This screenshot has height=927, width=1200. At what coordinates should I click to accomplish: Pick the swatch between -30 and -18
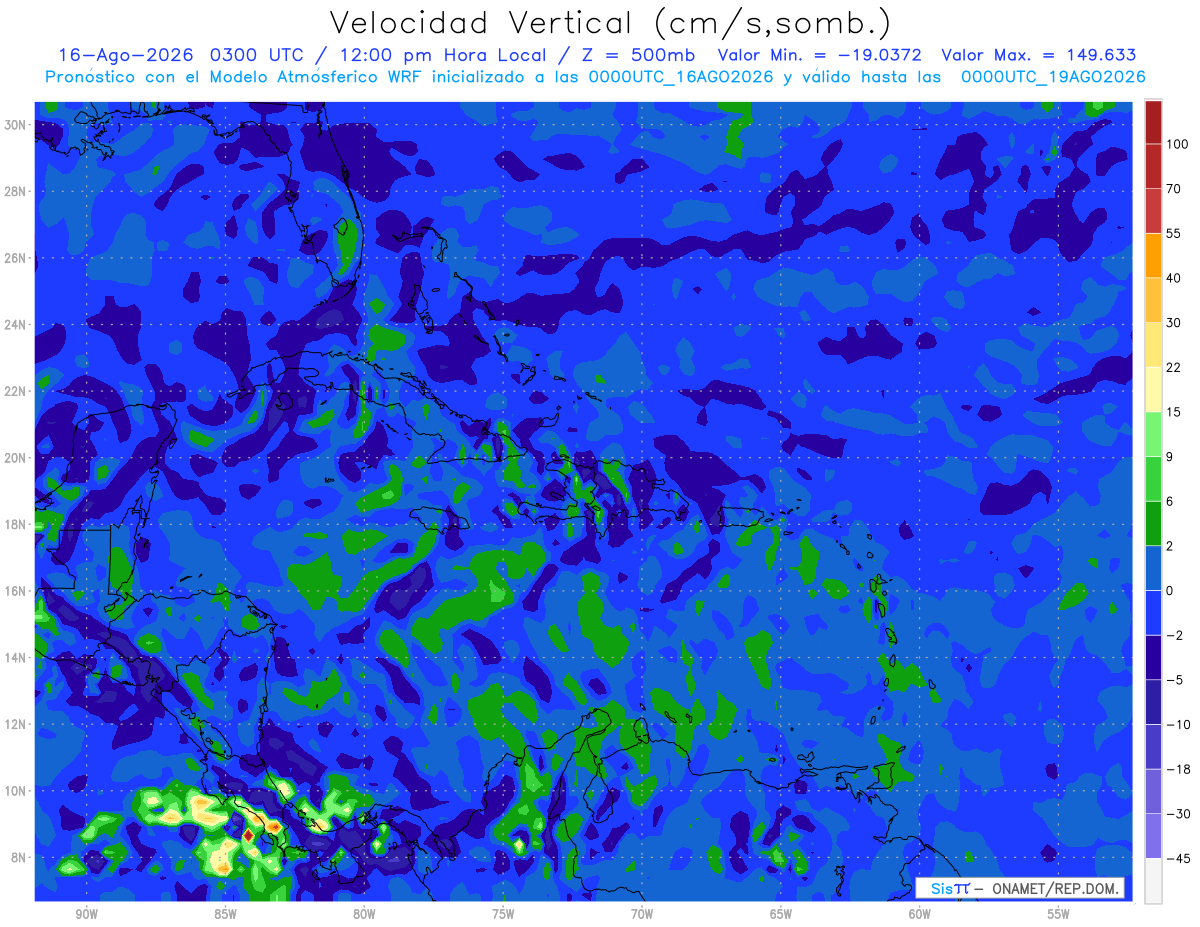[1153, 791]
